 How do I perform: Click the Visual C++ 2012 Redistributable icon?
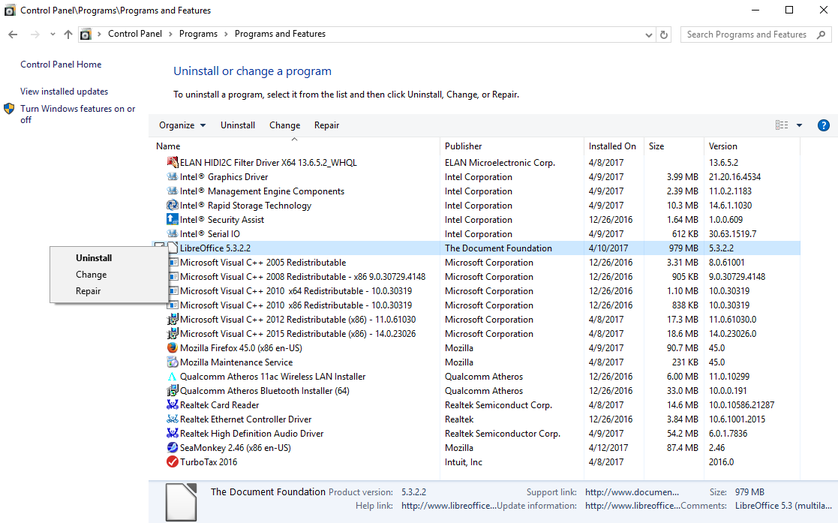coord(172,319)
